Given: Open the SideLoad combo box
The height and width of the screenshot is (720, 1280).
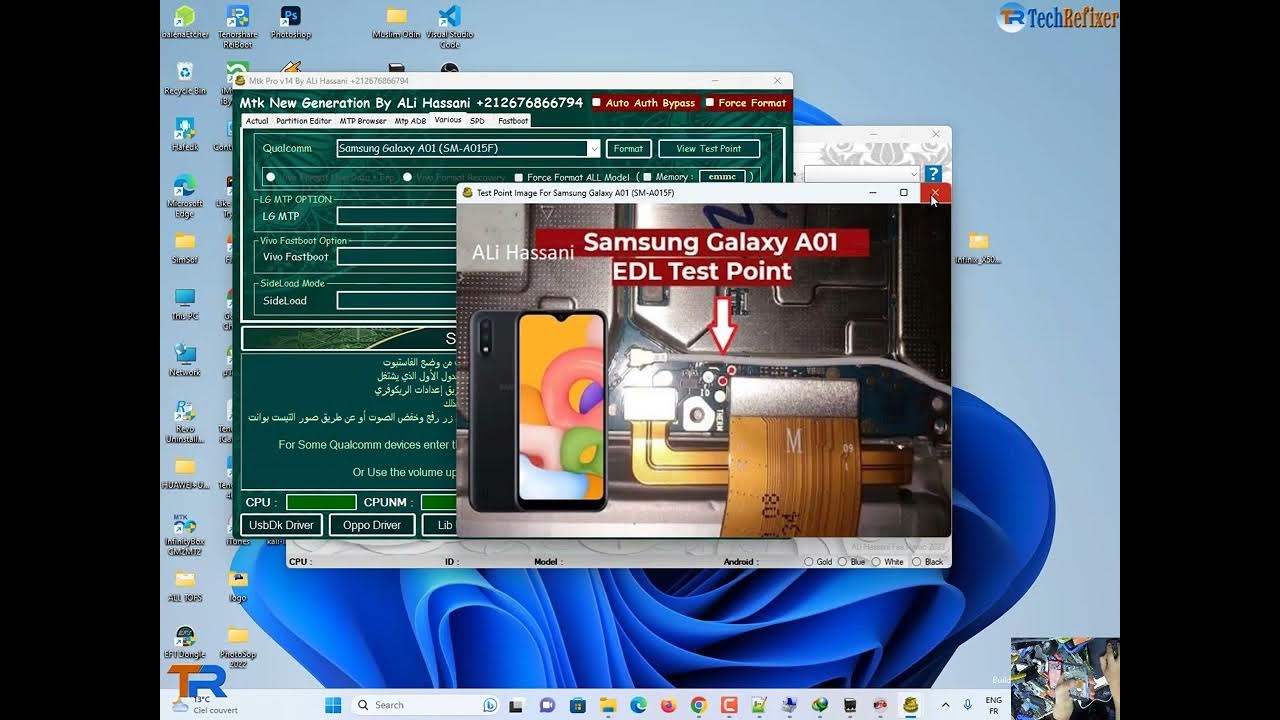Looking at the screenshot, I should click(396, 300).
